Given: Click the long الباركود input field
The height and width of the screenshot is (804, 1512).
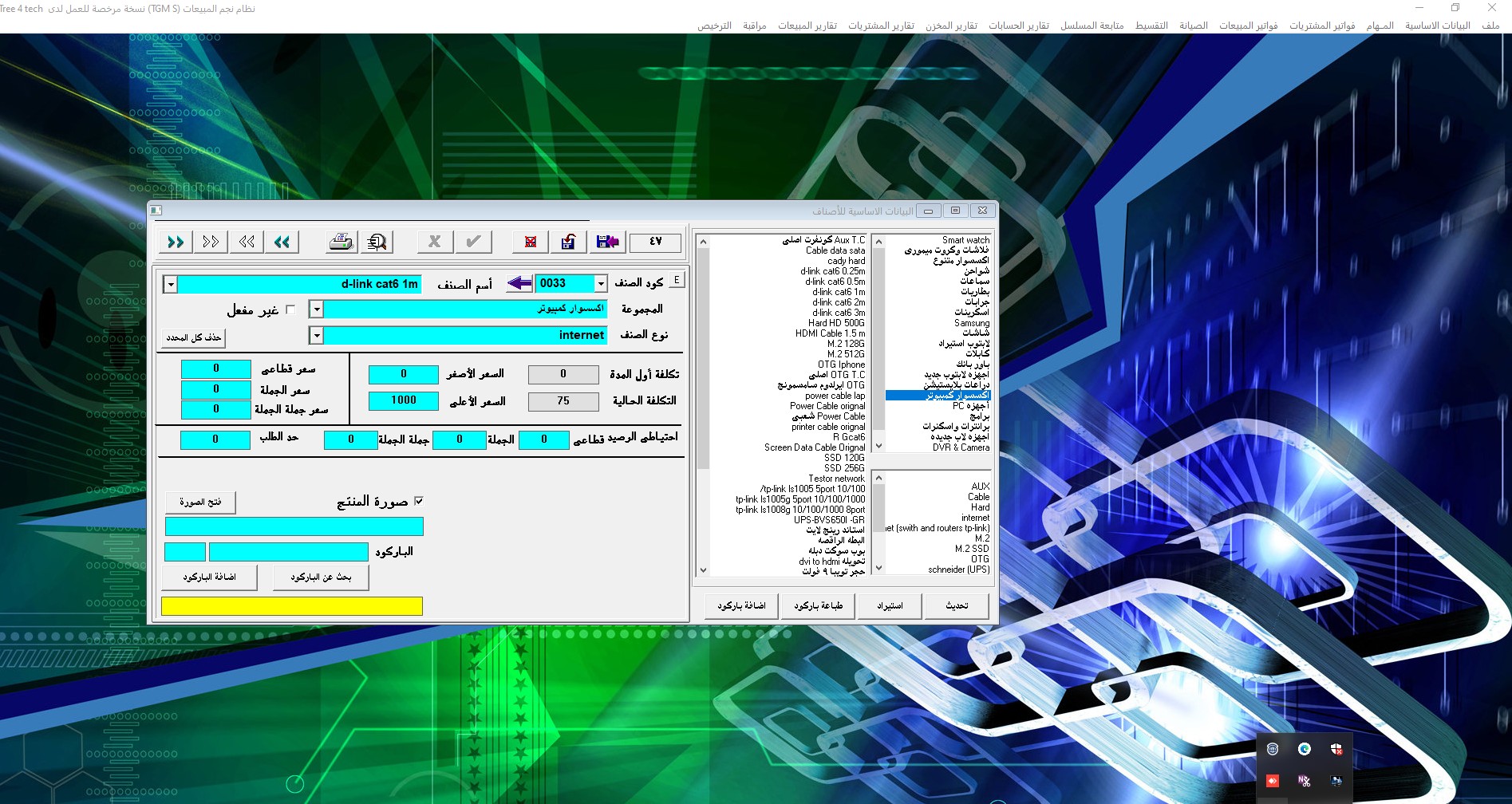Looking at the screenshot, I should click(288, 552).
